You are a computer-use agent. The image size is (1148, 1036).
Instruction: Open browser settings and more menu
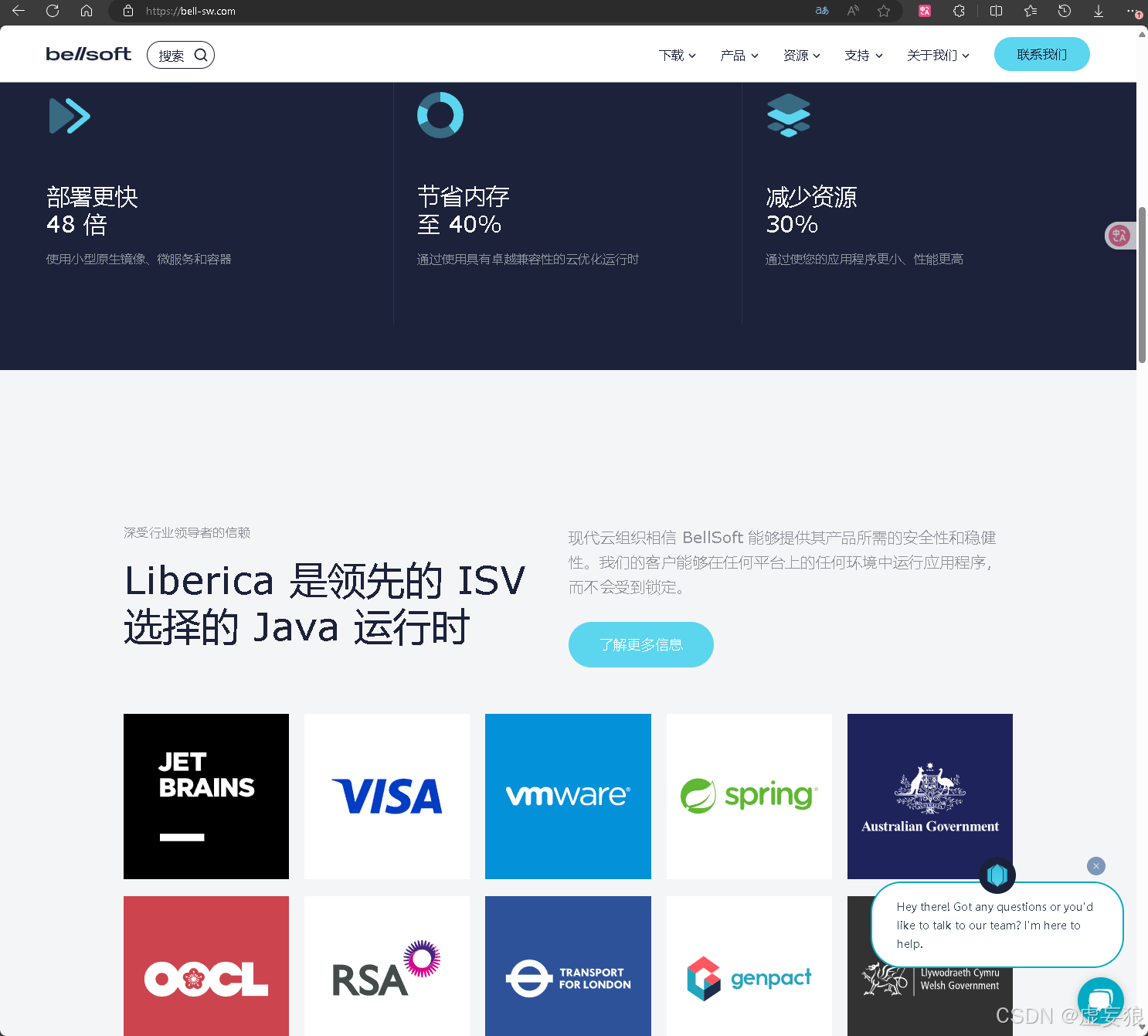(1133, 11)
